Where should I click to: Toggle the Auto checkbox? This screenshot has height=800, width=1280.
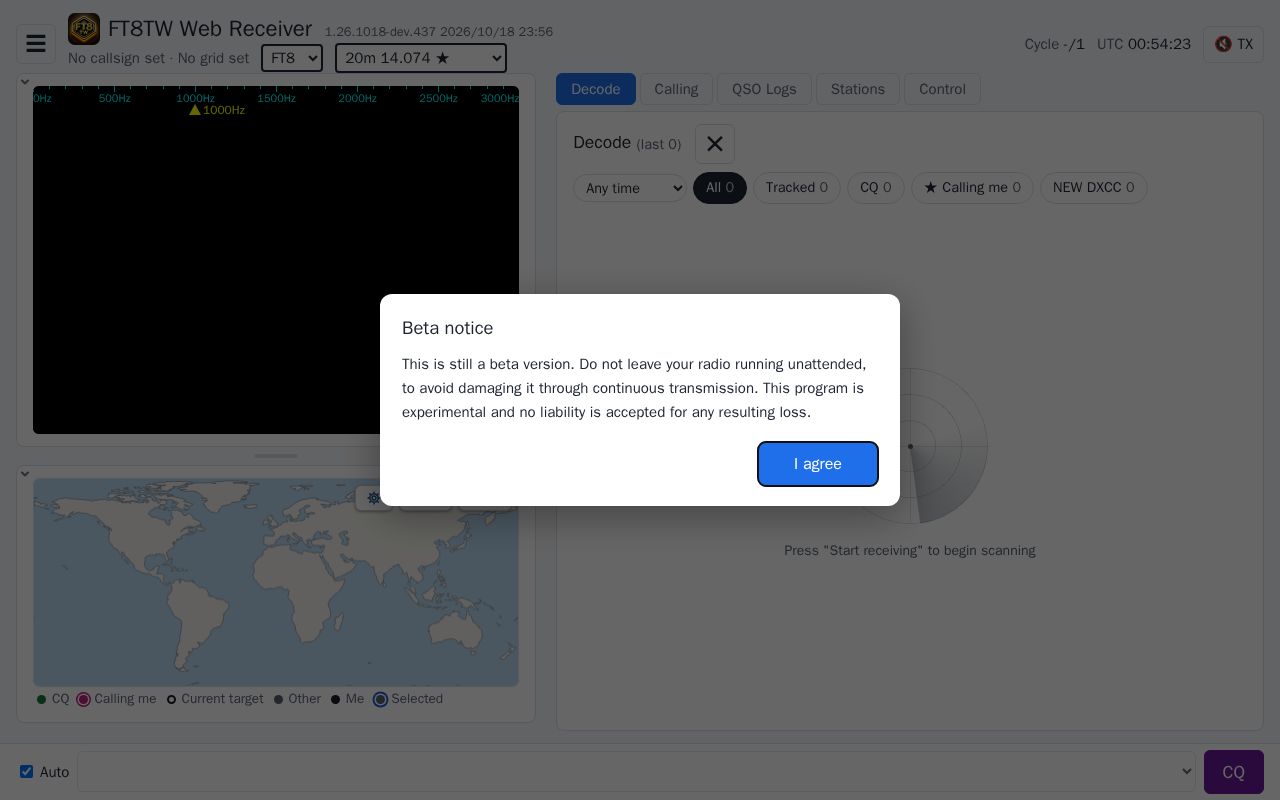click(x=27, y=771)
